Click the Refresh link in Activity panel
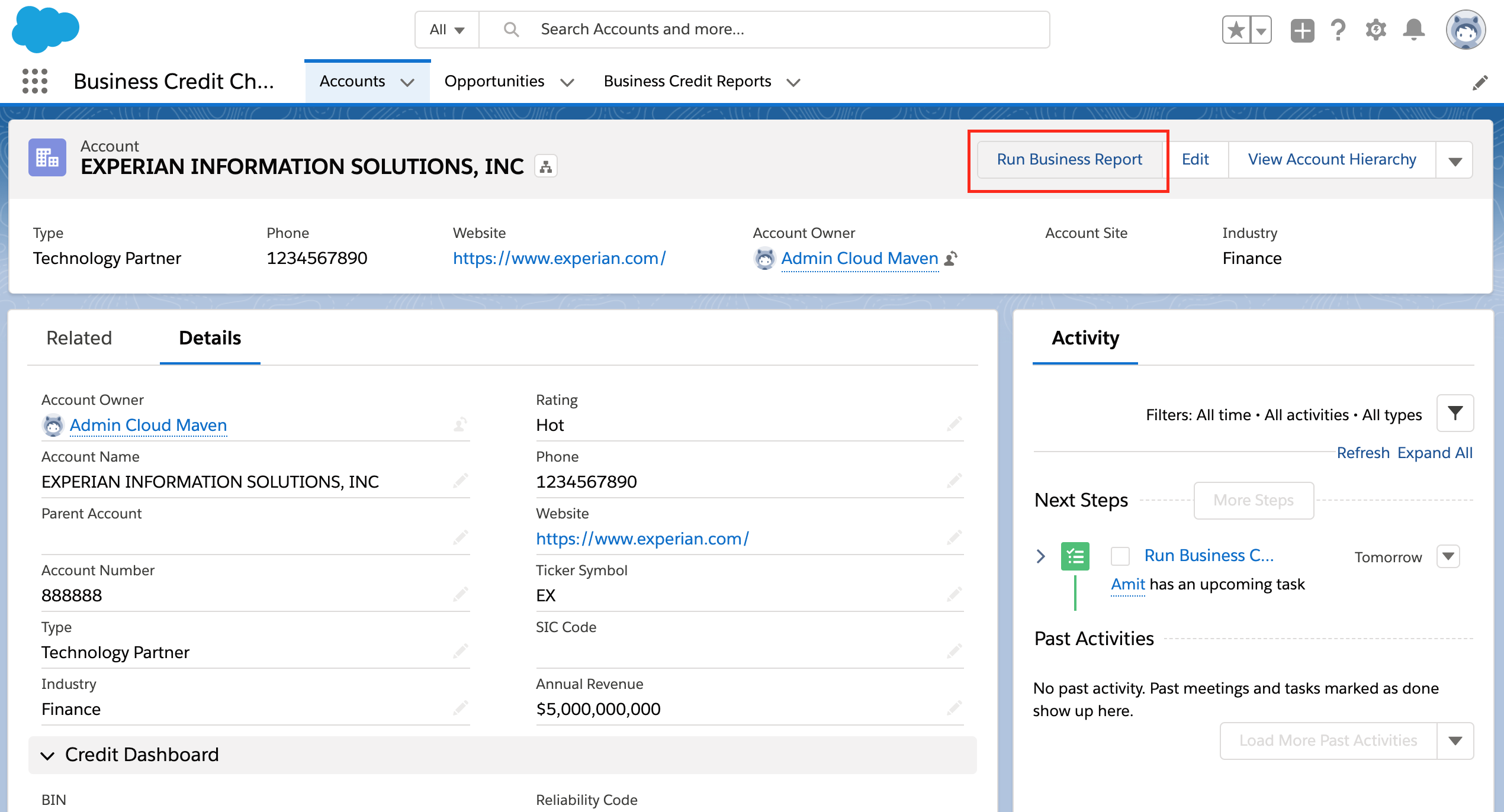This screenshot has height=812, width=1504. [1364, 452]
